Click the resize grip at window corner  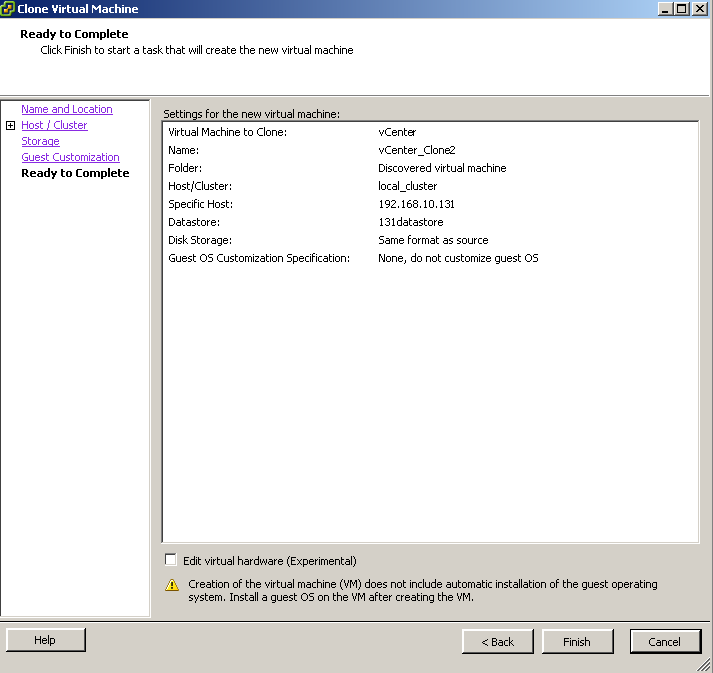704,665
